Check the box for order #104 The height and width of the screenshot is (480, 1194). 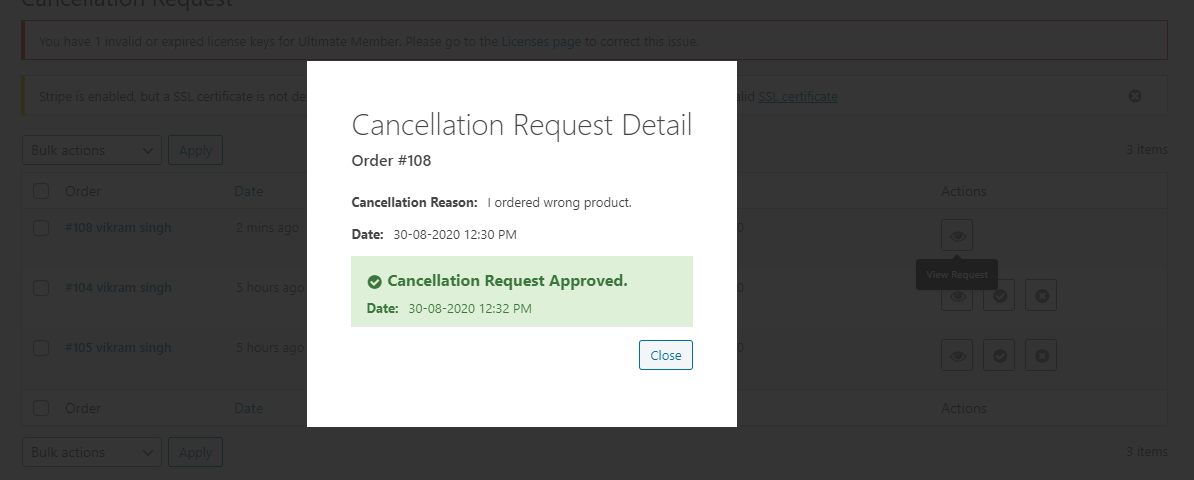point(41,288)
